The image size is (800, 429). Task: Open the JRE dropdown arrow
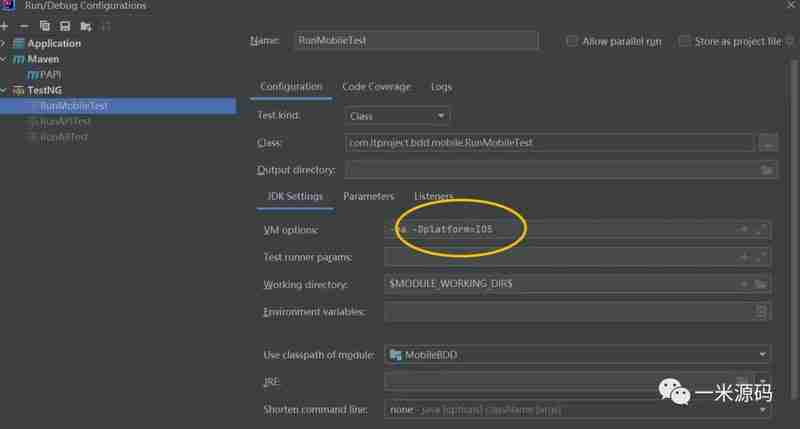point(762,382)
